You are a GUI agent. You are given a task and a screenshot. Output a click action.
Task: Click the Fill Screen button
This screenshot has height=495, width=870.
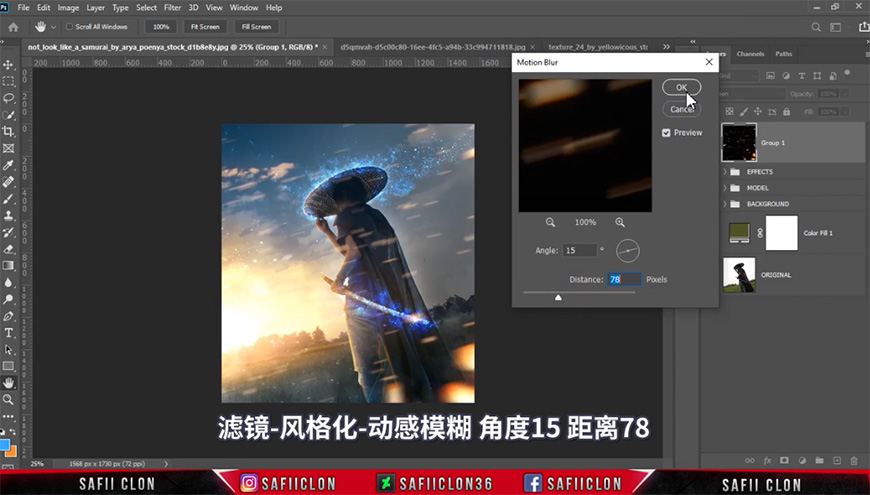[256, 27]
